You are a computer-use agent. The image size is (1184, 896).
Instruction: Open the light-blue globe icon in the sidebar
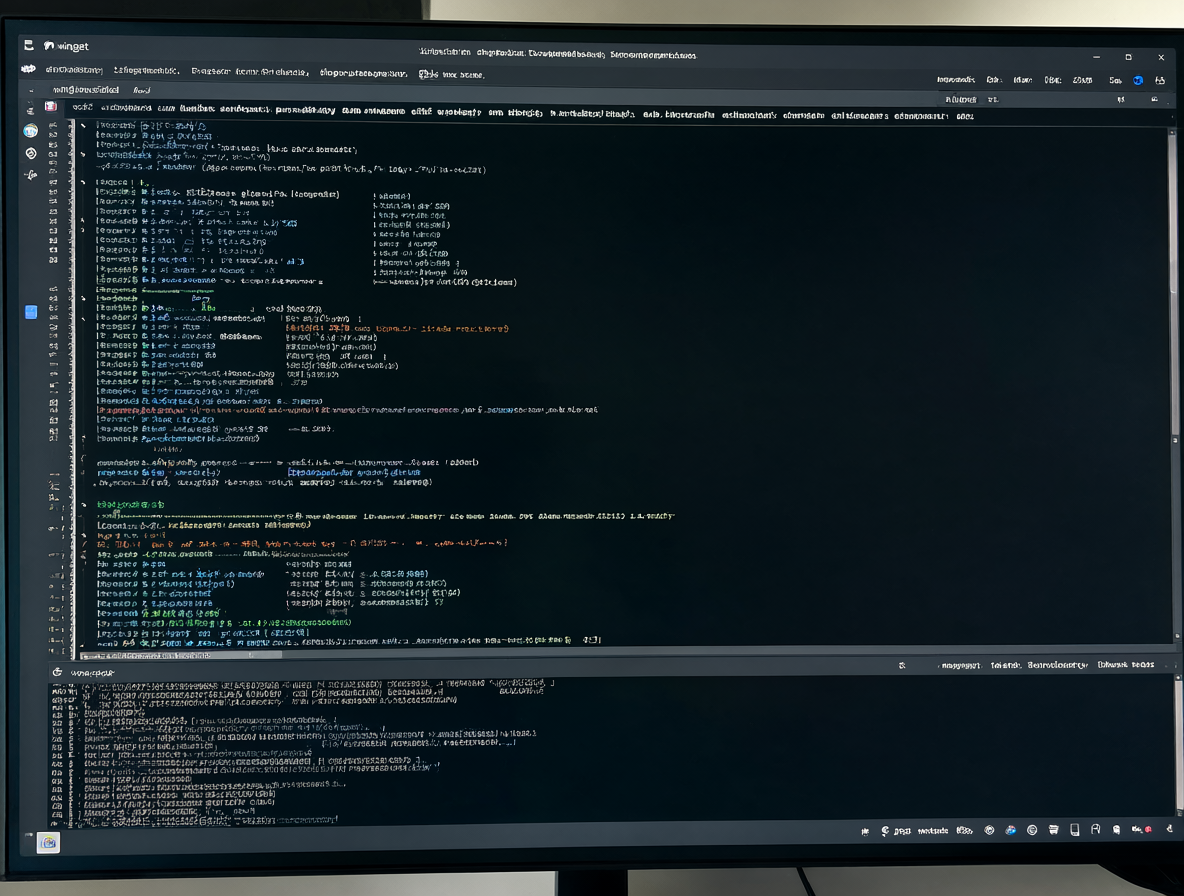pyautogui.click(x=30, y=131)
